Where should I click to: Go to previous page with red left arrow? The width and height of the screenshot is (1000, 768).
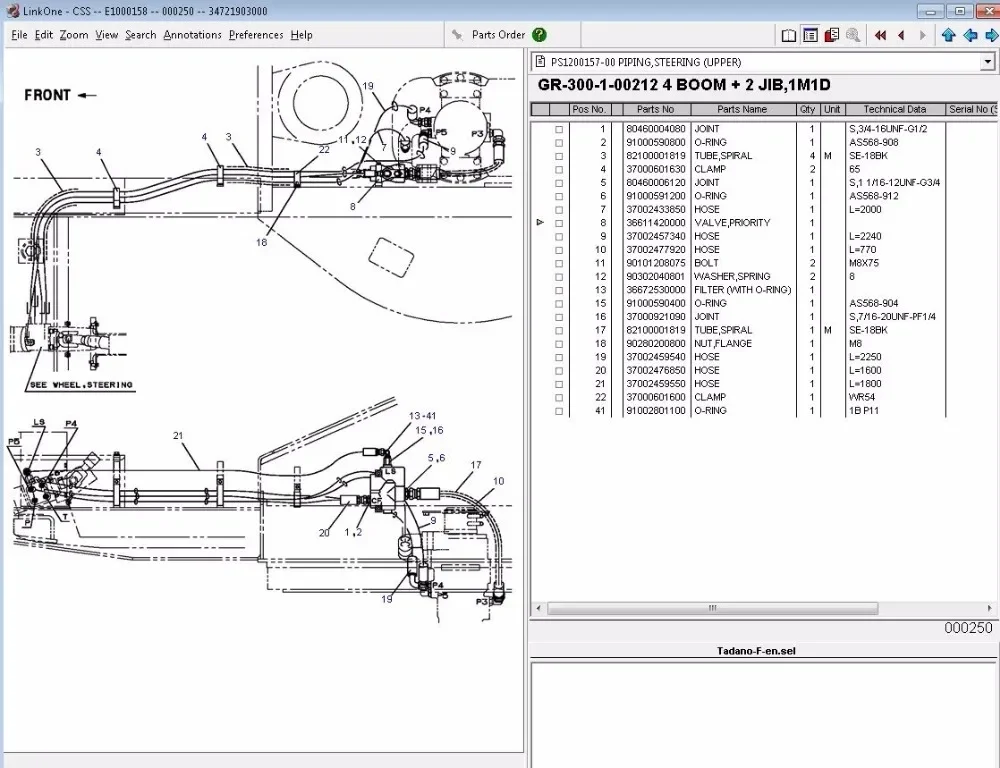click(x=901, y=35)
